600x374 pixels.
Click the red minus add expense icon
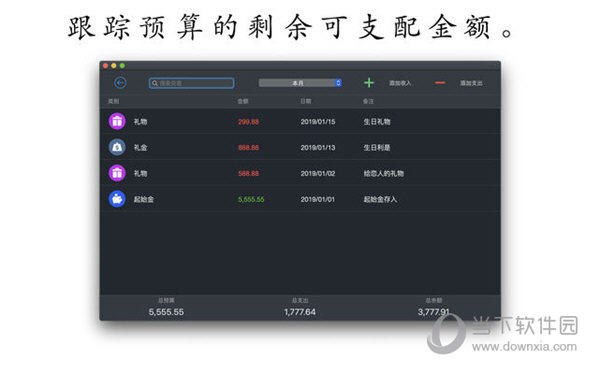440,83
